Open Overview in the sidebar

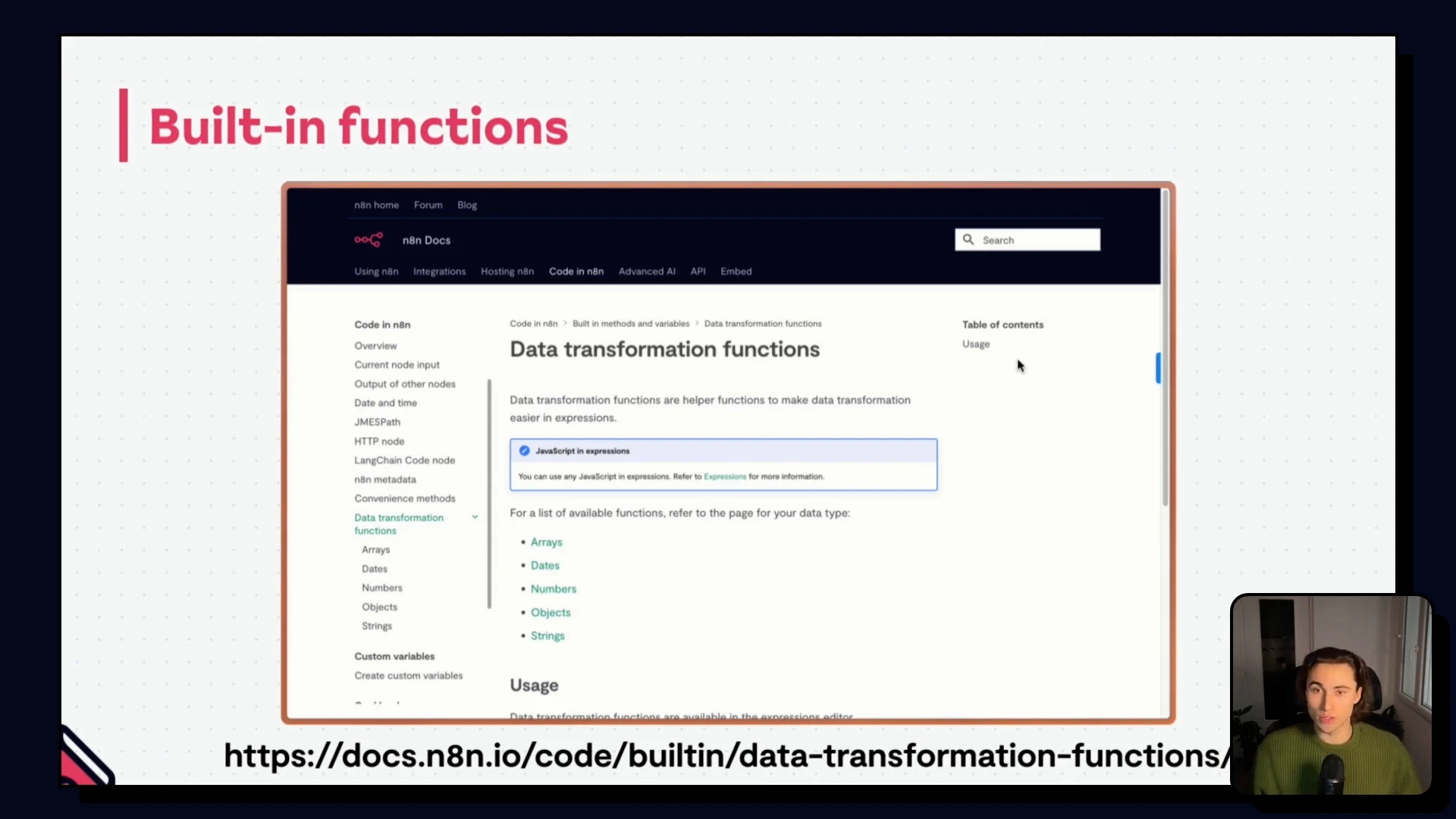tap(375, 346)
